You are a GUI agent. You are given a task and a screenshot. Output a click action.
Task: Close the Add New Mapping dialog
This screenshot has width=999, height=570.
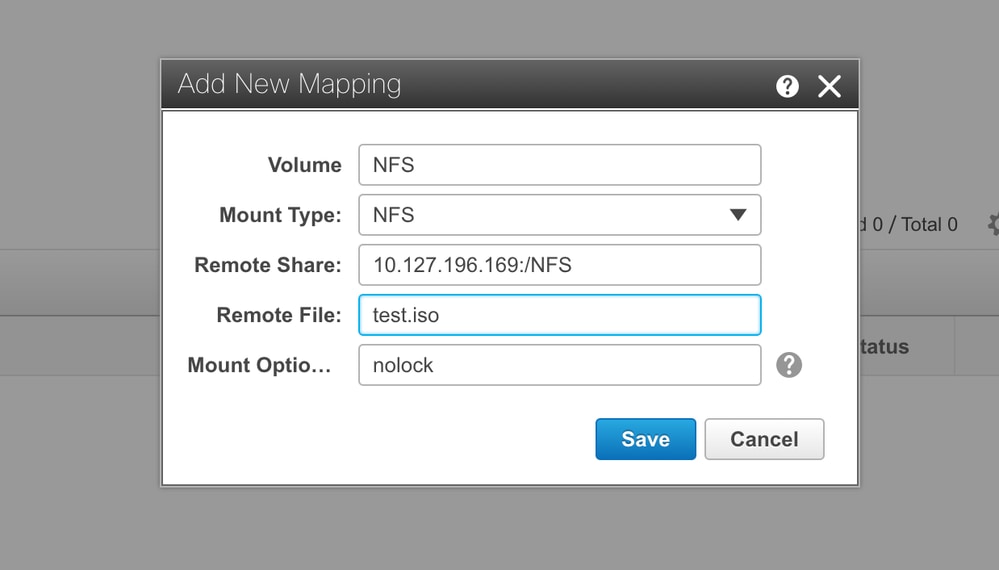(830, 86)
